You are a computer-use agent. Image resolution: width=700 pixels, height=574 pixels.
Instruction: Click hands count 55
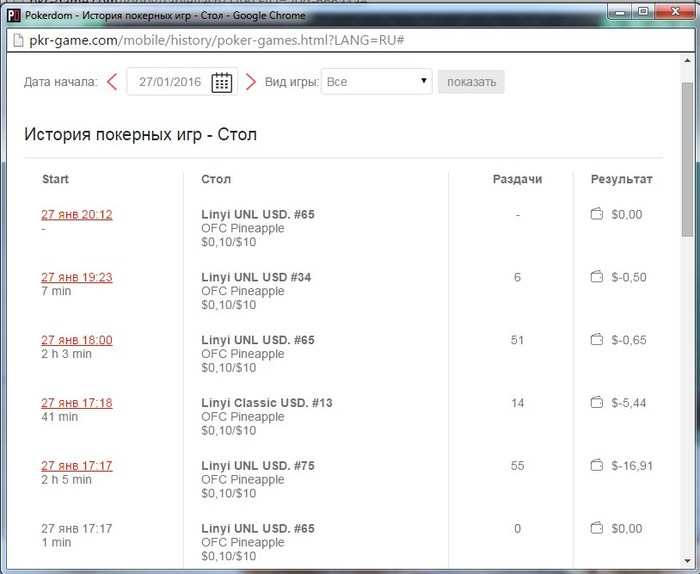click(x=517, y=466)
